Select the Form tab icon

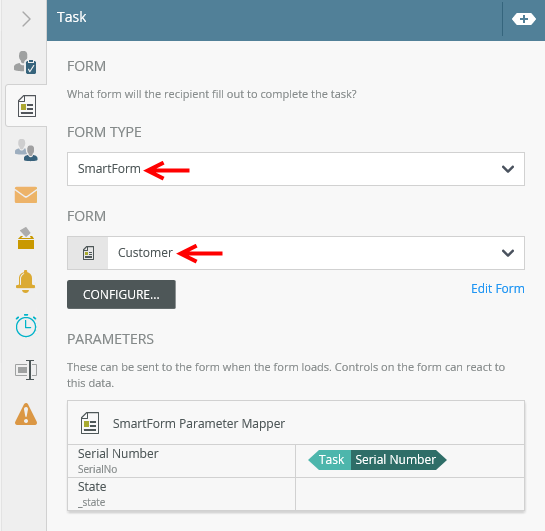tap(27, 106)
